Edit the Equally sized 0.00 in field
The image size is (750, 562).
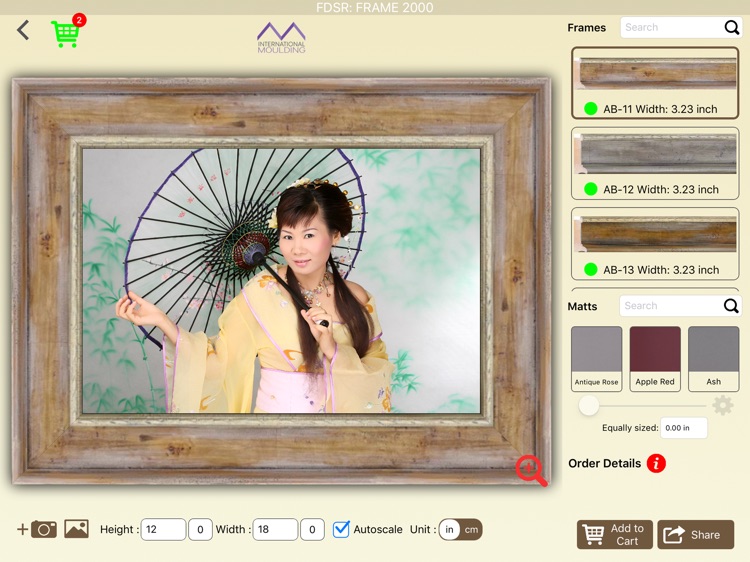click(x=684, y=428)
